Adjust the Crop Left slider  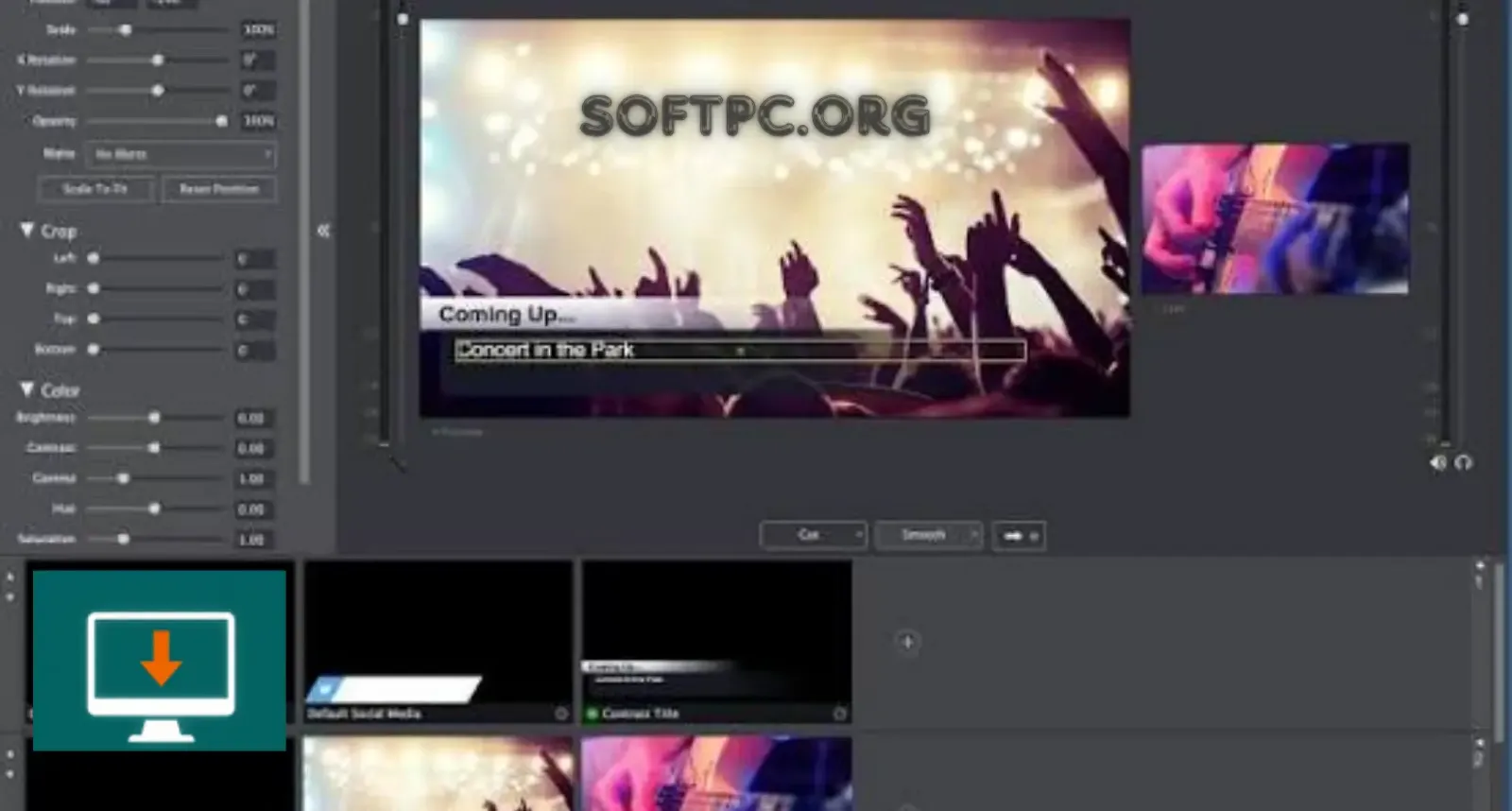pyautogui.click(x=94, y=258)
